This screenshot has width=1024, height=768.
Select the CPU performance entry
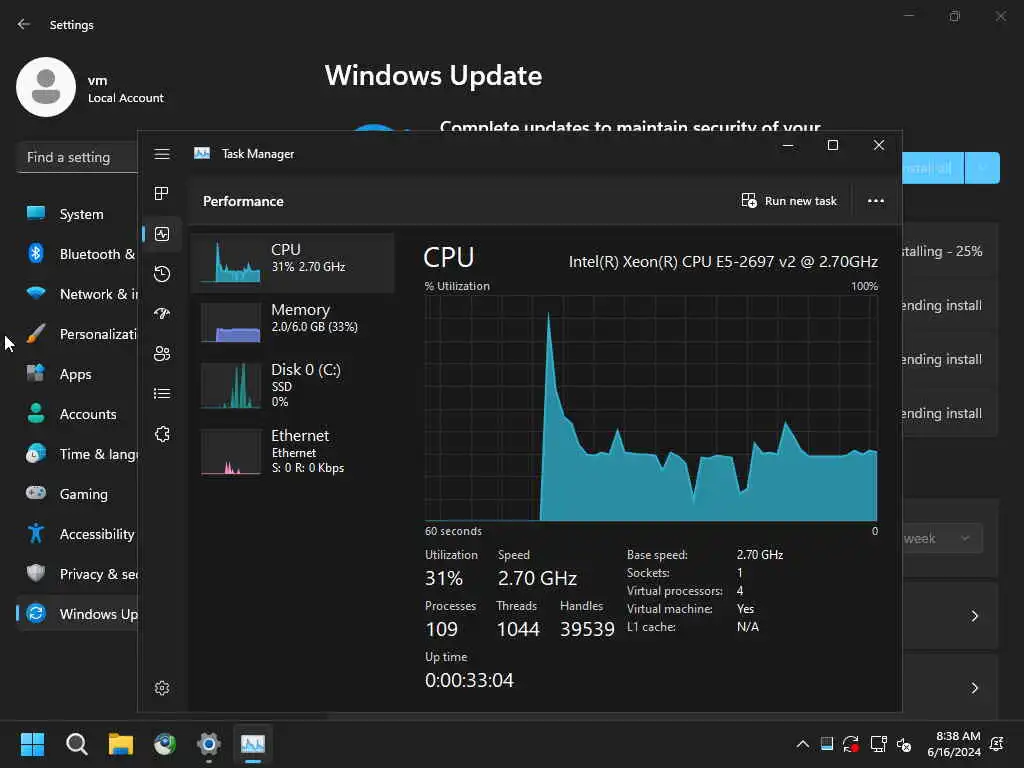(293, 263)
